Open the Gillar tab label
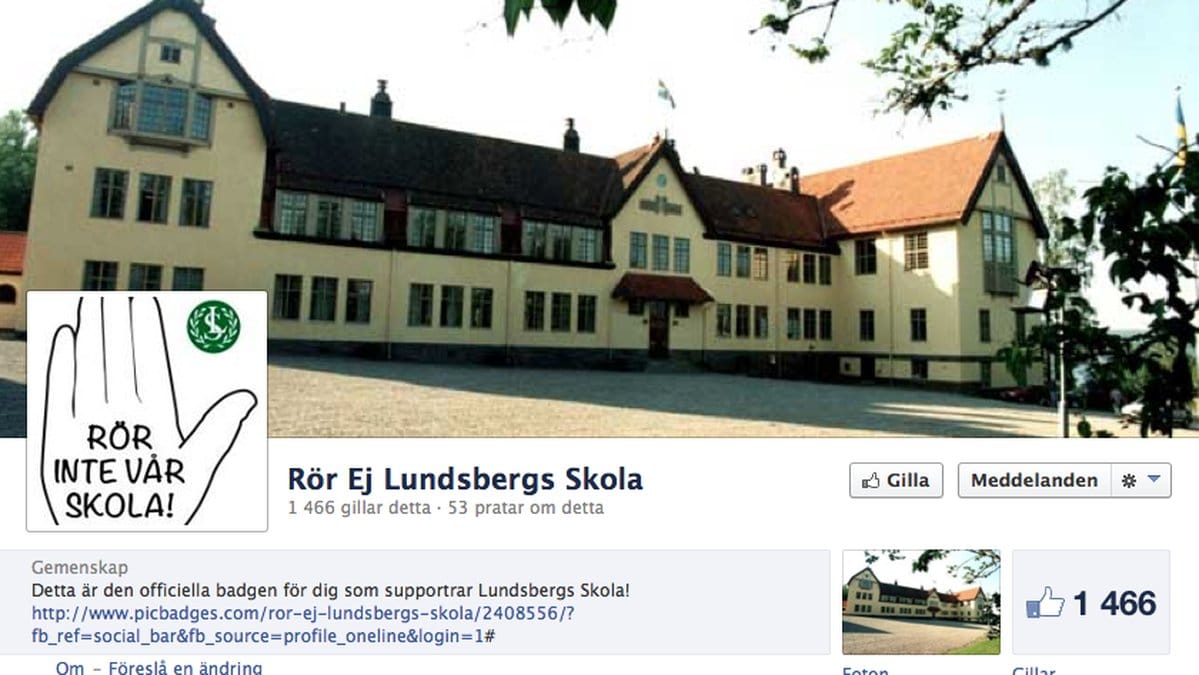Viewport: 1199px width, 675px height. (x=1033, y=670)
